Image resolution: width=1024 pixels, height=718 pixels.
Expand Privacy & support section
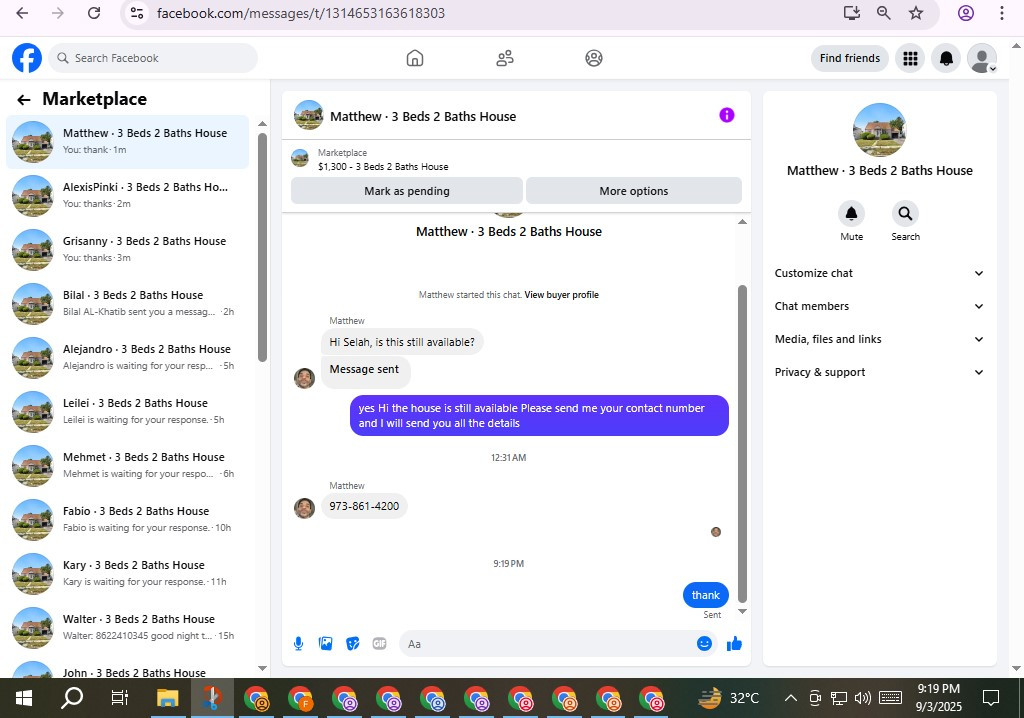pyautogui.click(x=879, y=372)
